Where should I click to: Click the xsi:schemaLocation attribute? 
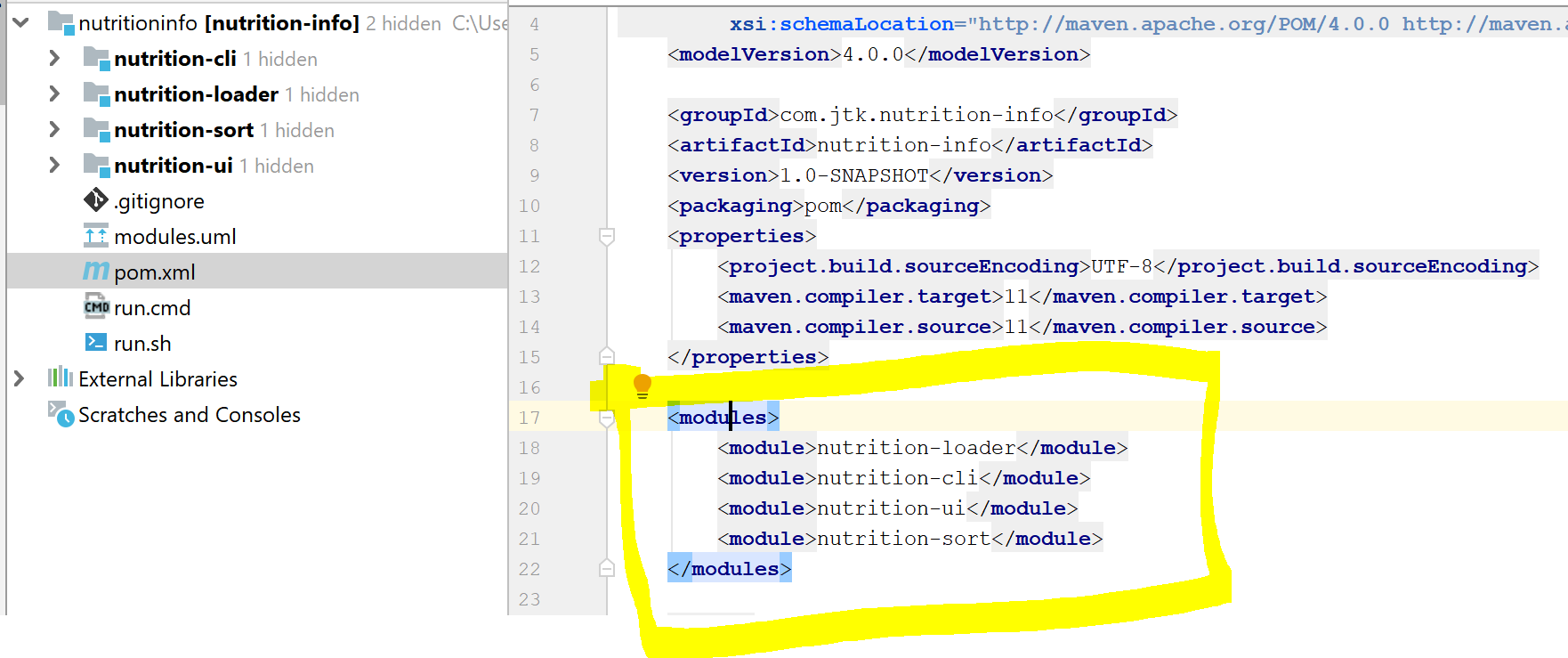(x=842, y=23)
